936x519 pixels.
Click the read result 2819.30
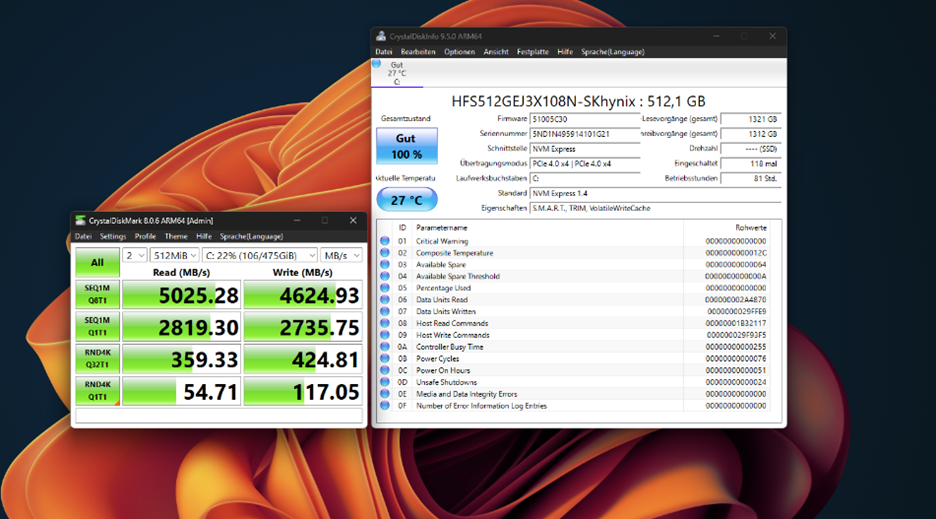[181, 327]
